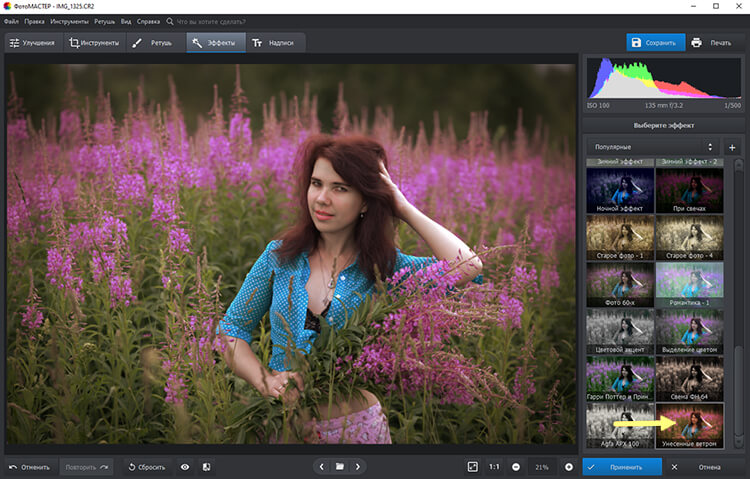The width and height of the screenshot is (750, 479).
Task: Open the Инструменты menu
Action: tap(70, 20)
